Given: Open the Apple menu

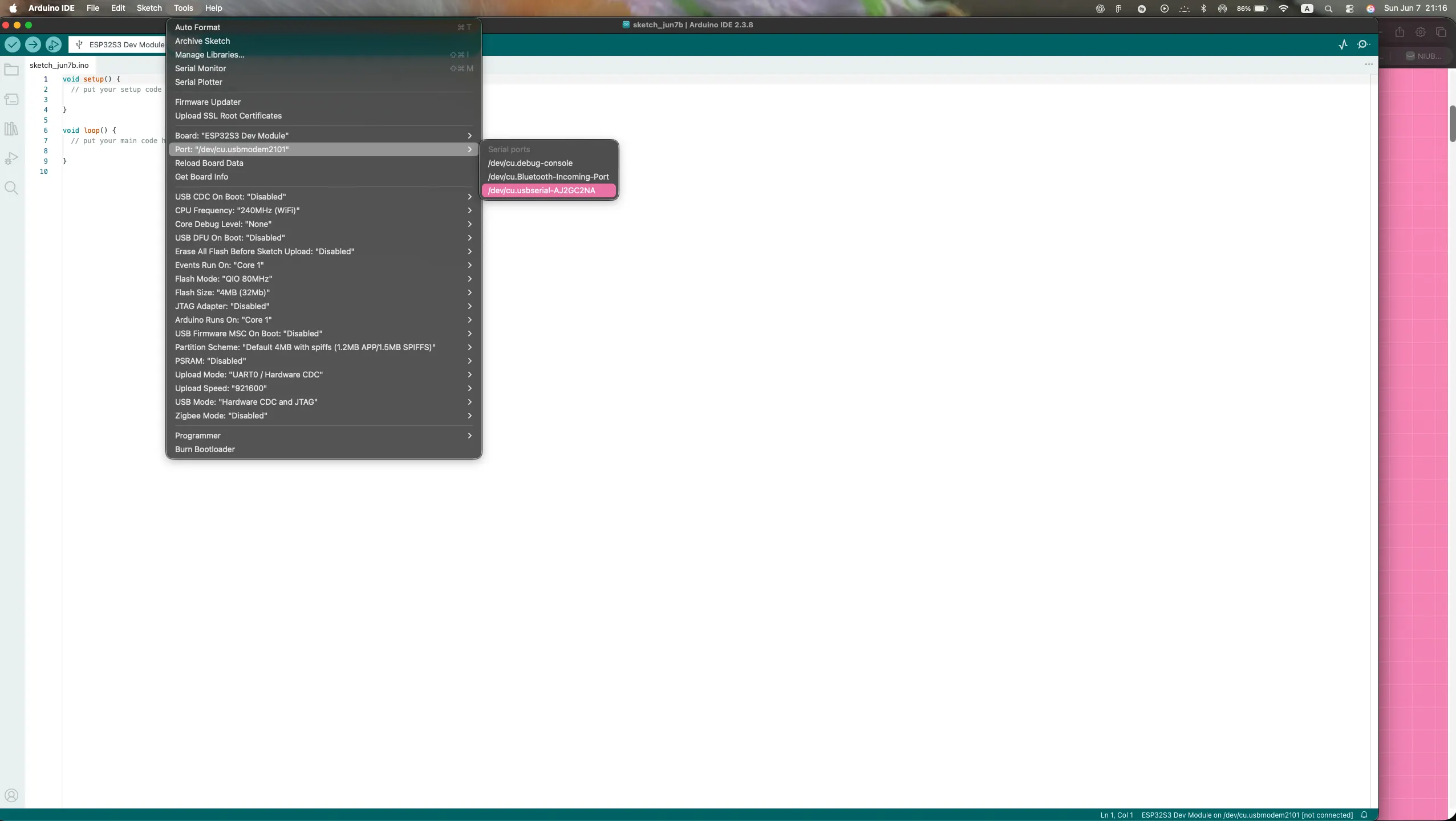Looking at the screenshot, I should point(13,8).
